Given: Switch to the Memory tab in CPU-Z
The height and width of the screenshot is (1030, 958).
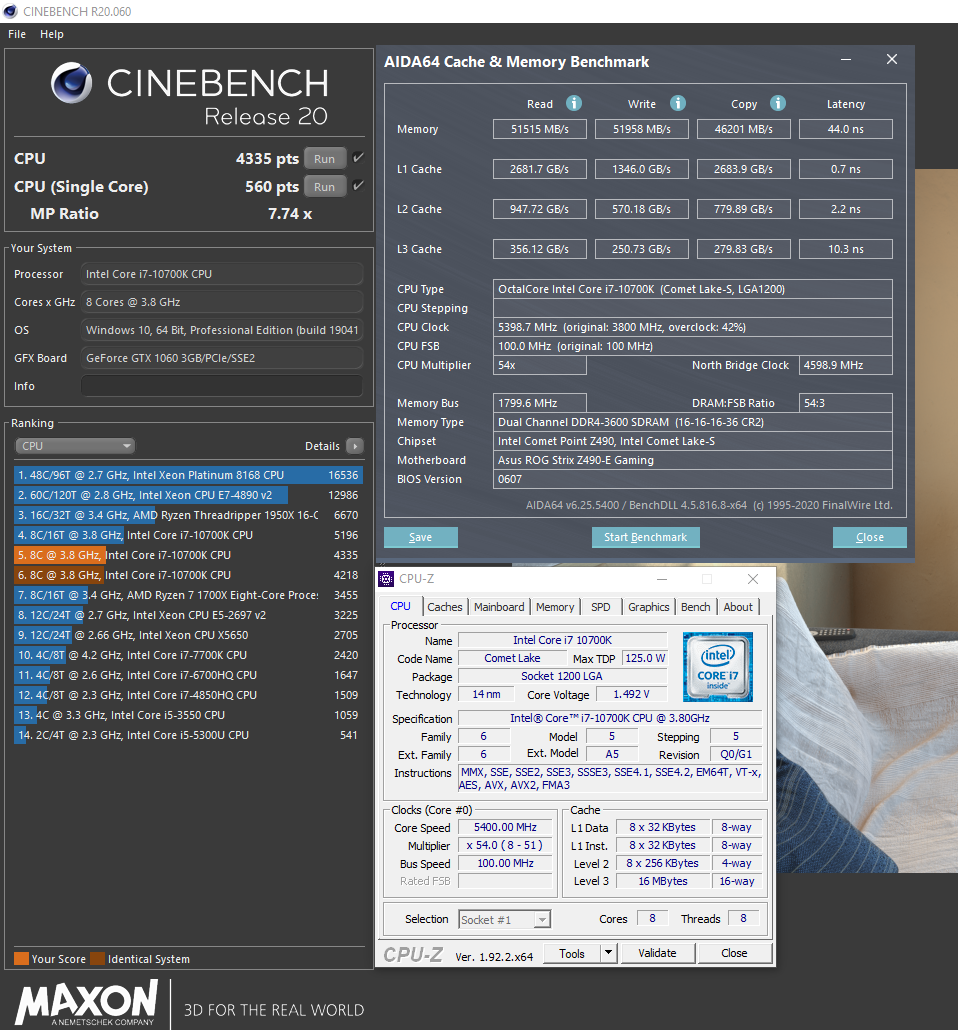Looking at the screenshot, I should coord(555,607).
